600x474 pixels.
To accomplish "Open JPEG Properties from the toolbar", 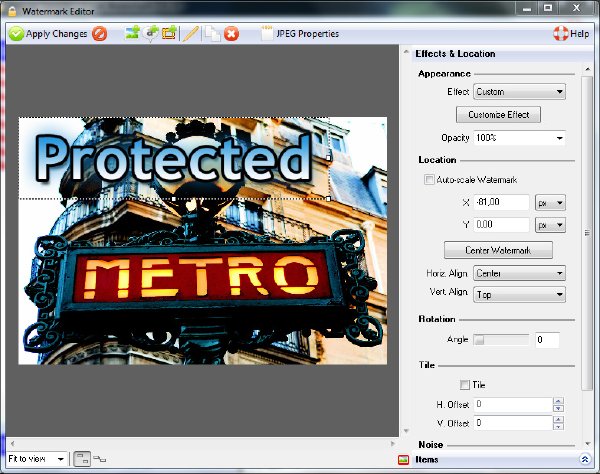I will [300, 34].
